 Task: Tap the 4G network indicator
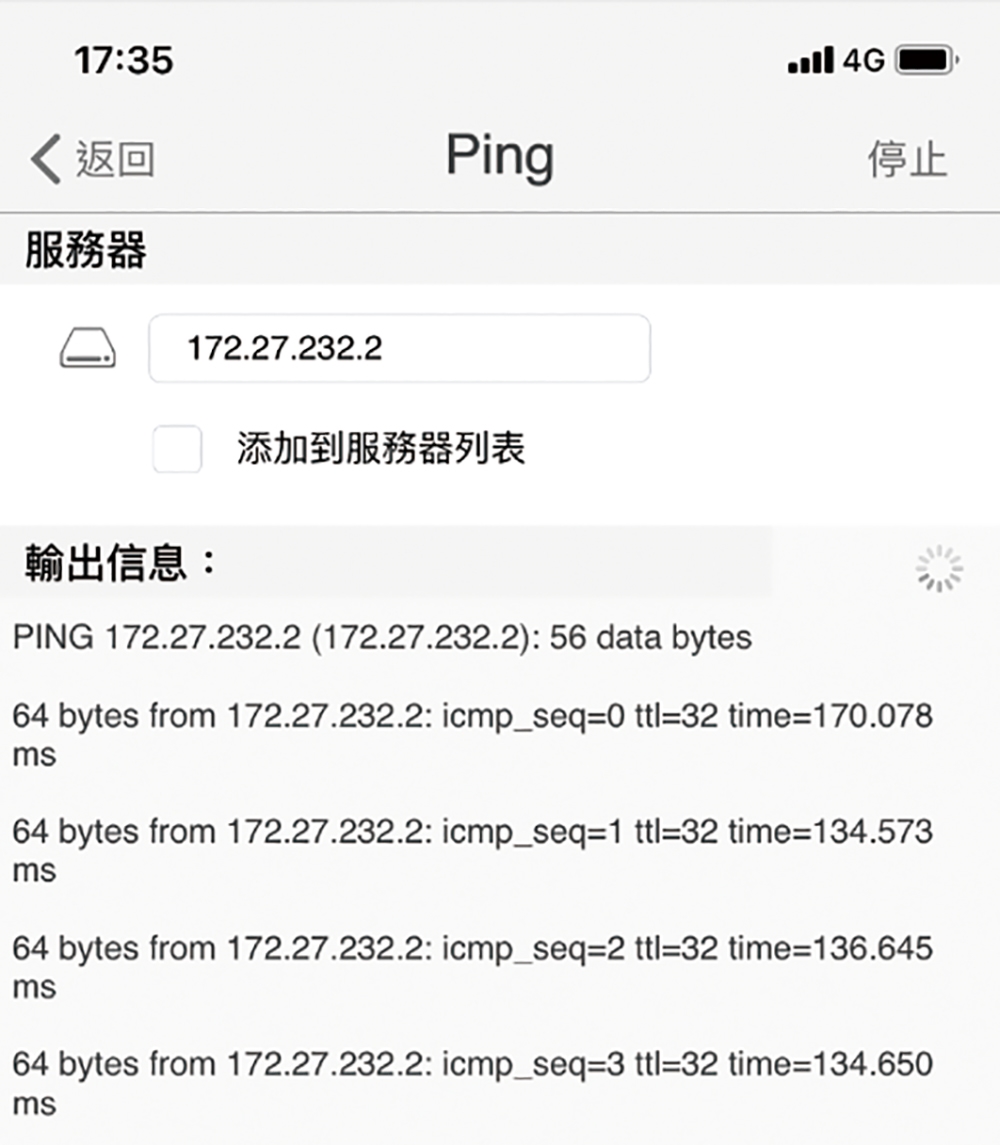[864, 60]
